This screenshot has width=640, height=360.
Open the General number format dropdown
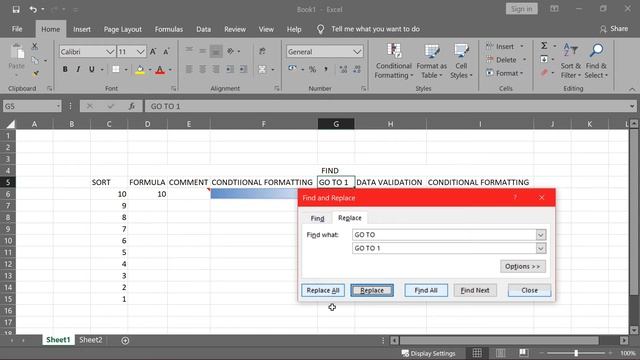coord(357,52)
